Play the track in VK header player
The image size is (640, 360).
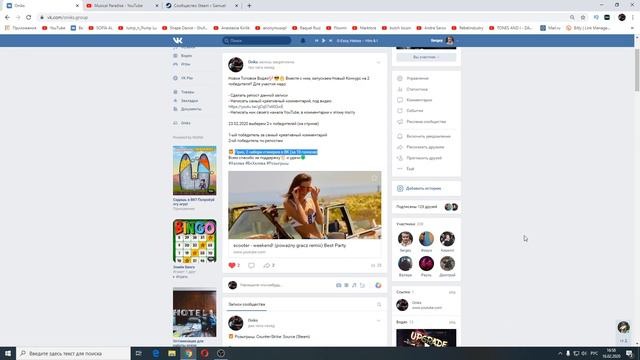tap(323, 40)
